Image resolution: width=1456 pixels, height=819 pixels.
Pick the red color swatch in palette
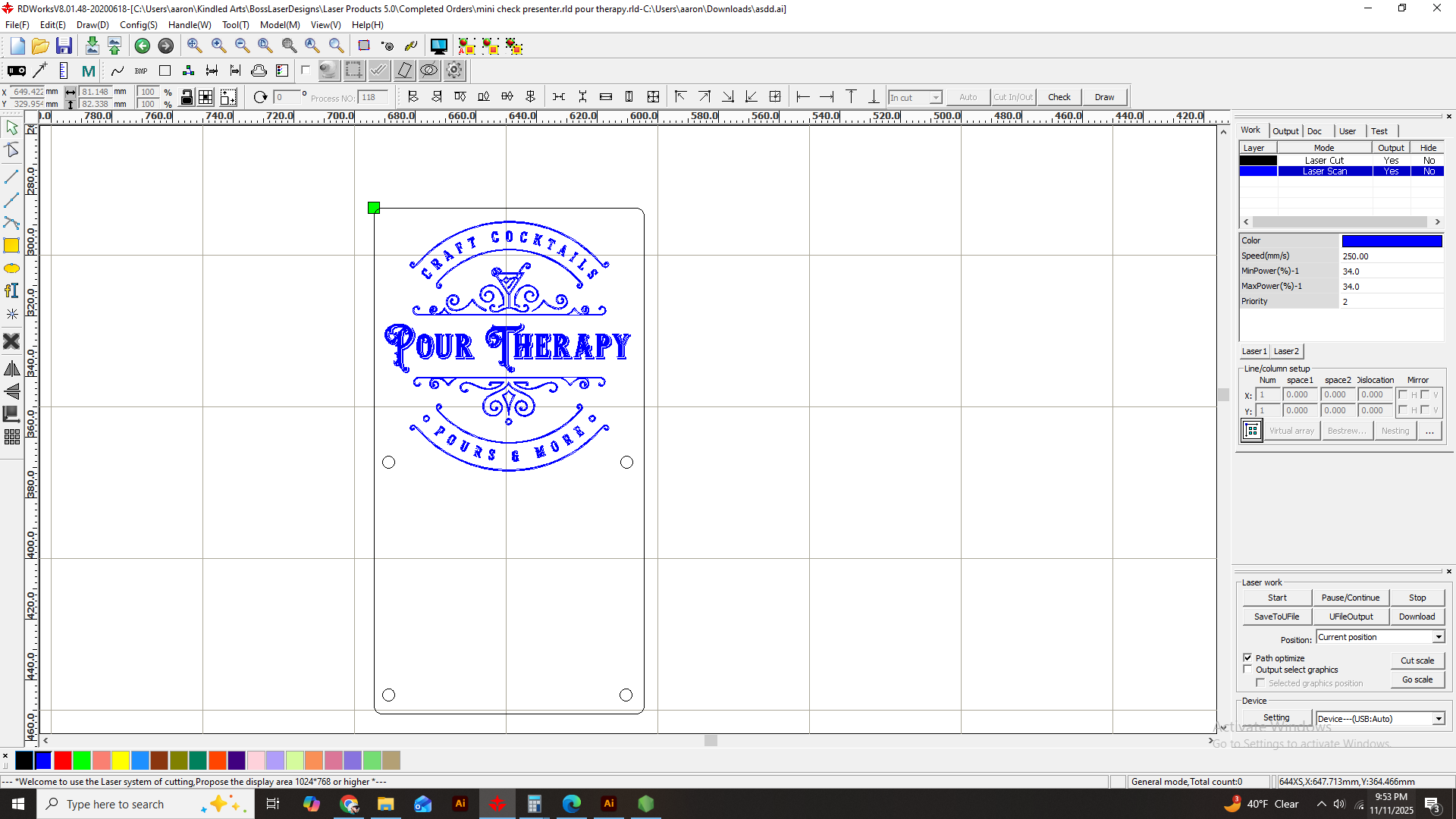(63, 760)
